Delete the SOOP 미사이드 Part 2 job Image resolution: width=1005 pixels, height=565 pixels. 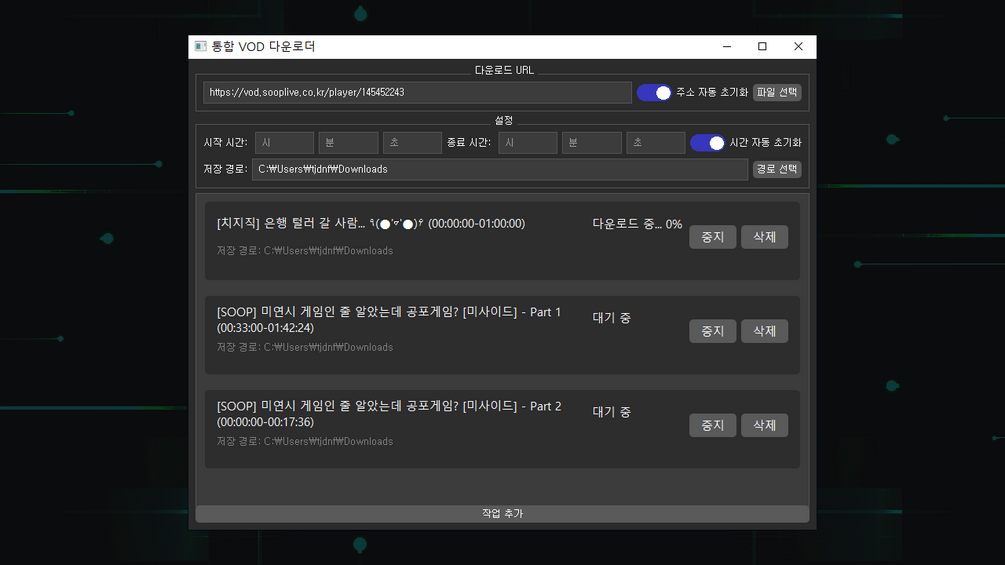765,425
